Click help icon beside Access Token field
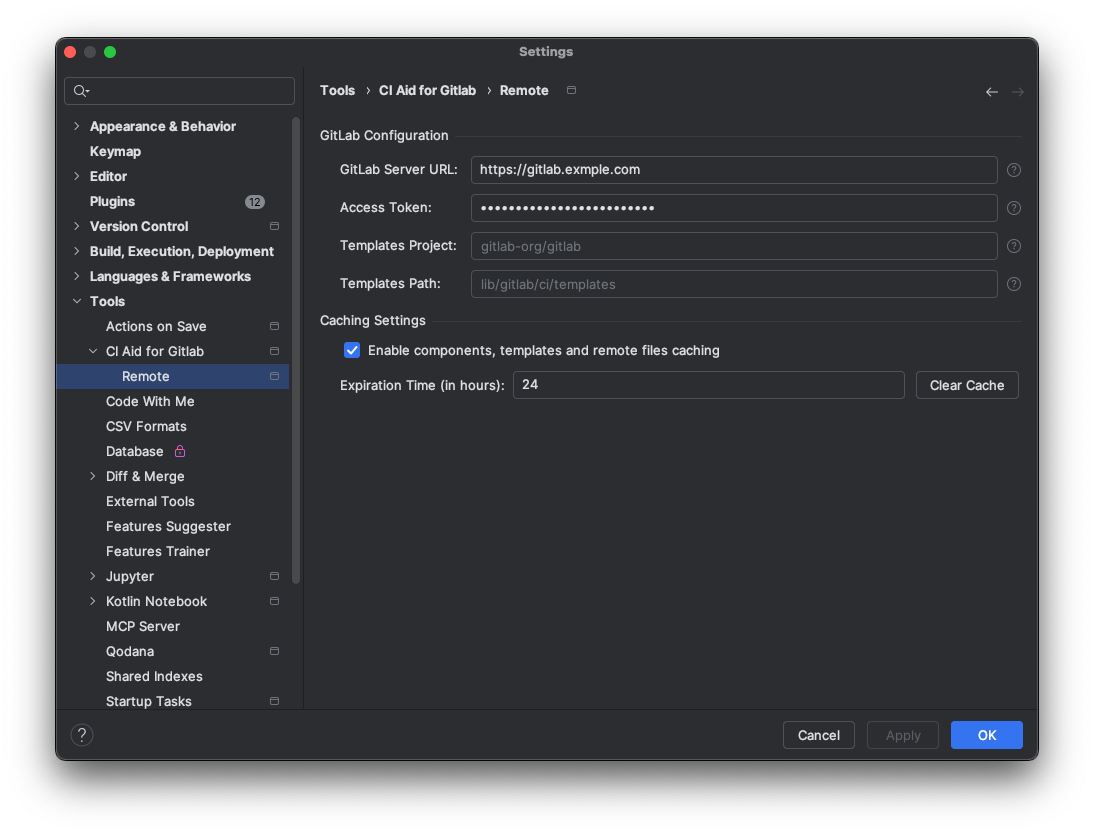The width and height of the screenshot is (1094, 834). [1014, 208]
